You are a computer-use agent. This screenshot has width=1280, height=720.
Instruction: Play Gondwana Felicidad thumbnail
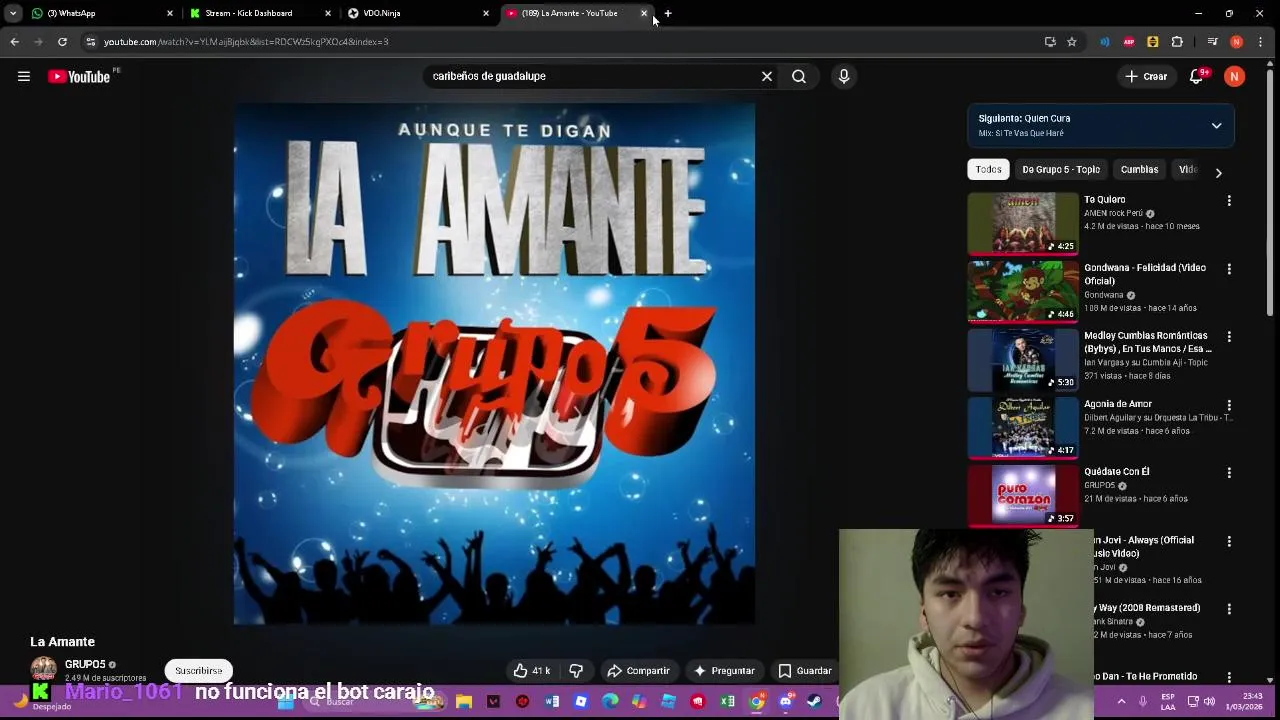tap(1023, 291)
